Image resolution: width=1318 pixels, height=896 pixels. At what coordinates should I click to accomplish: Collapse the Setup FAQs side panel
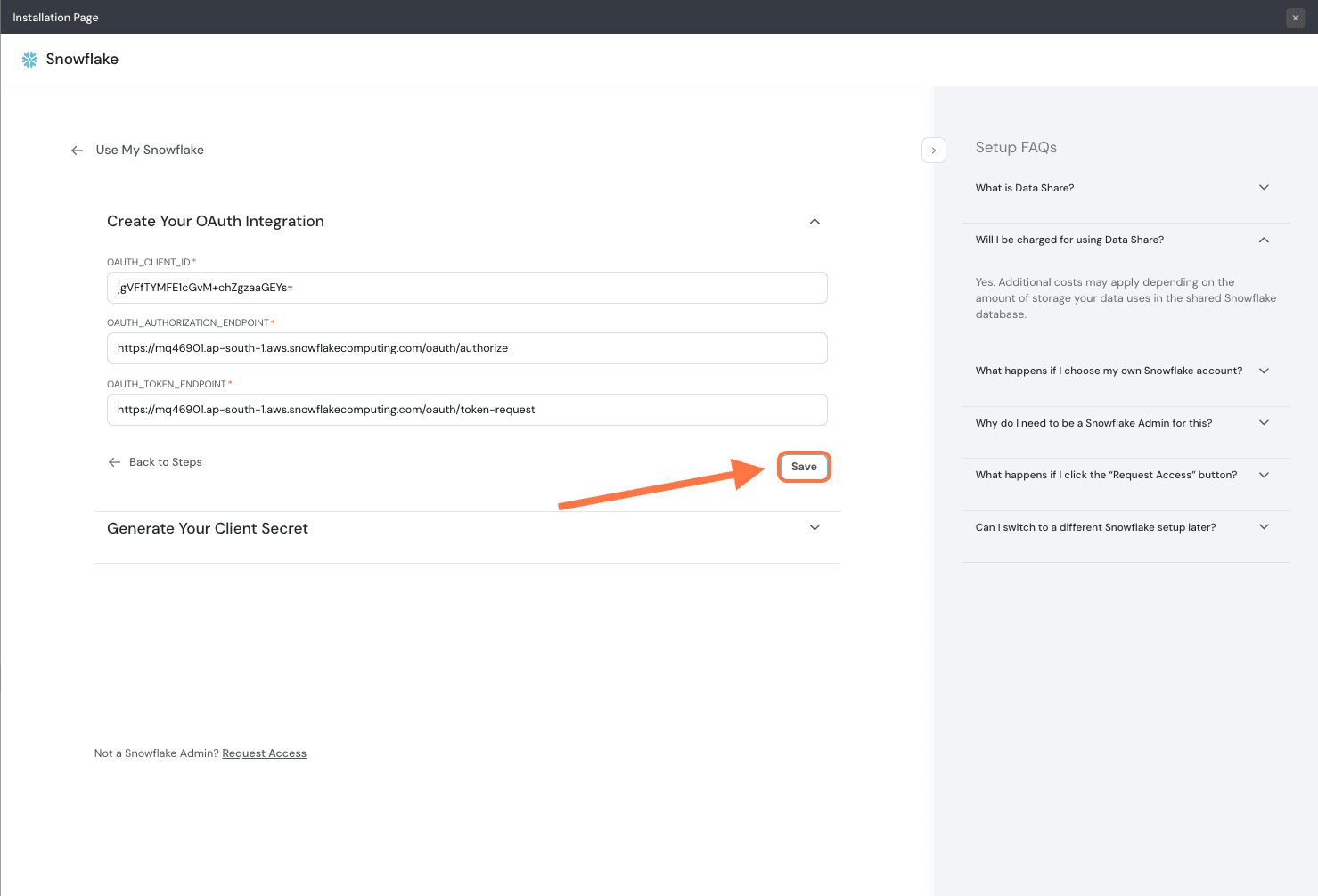point(933,151)
